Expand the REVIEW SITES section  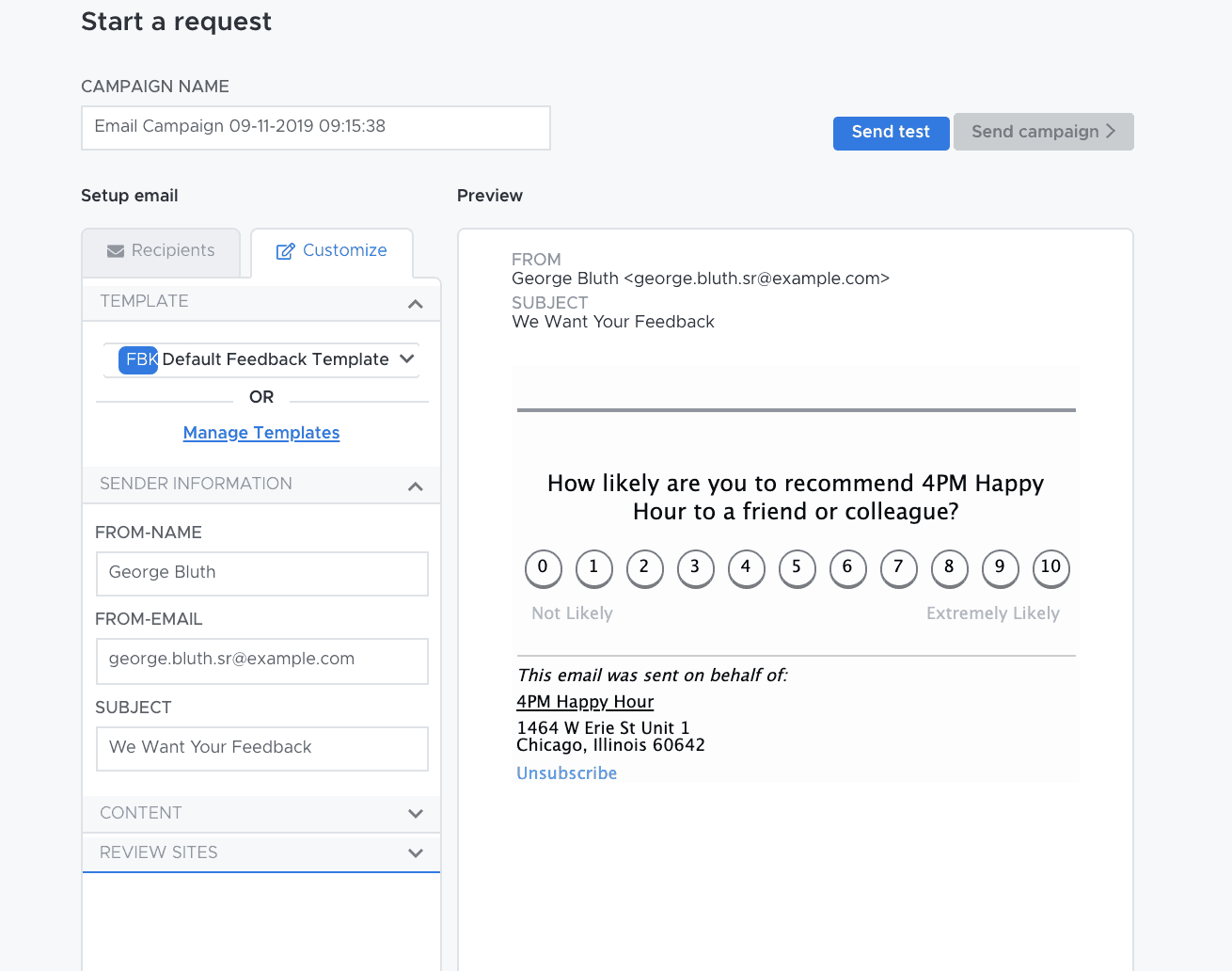click(415, 853)
